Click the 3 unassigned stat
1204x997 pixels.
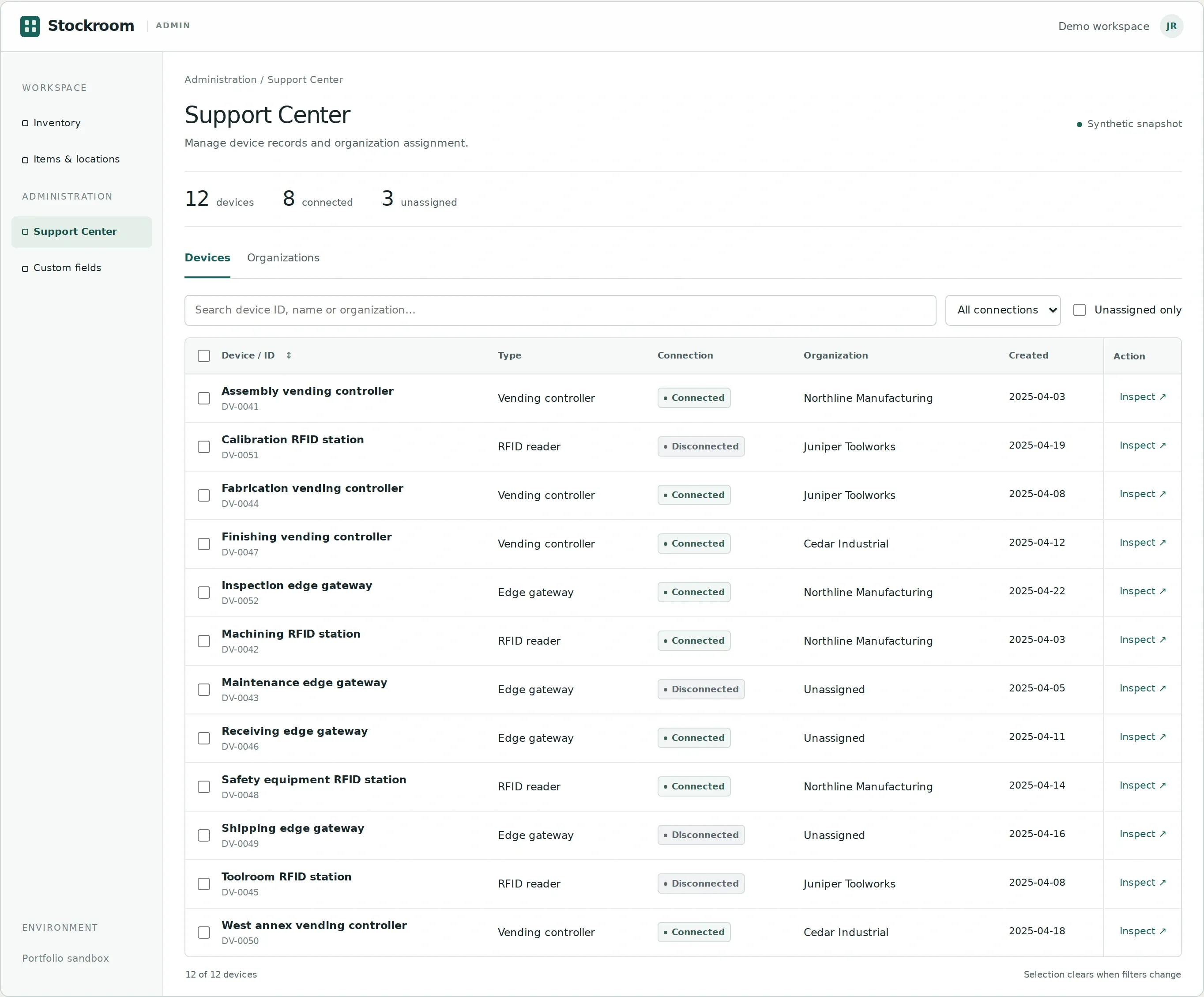point(419,199)
